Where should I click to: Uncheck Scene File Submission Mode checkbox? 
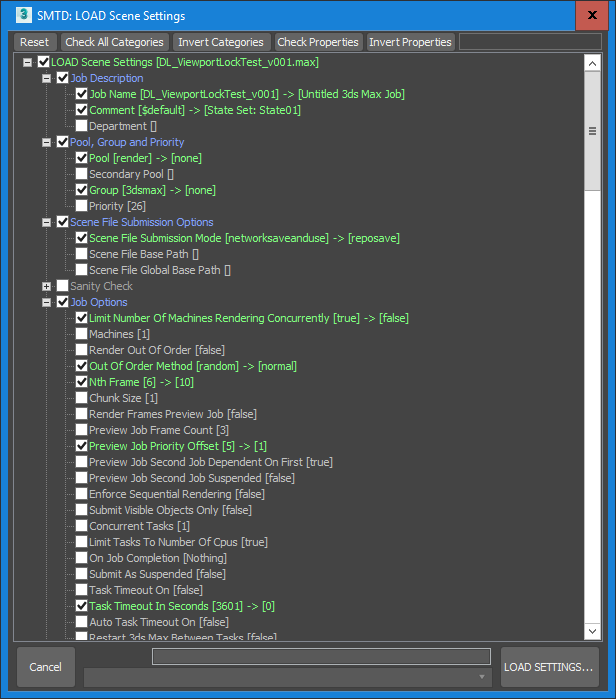[82, 238]
